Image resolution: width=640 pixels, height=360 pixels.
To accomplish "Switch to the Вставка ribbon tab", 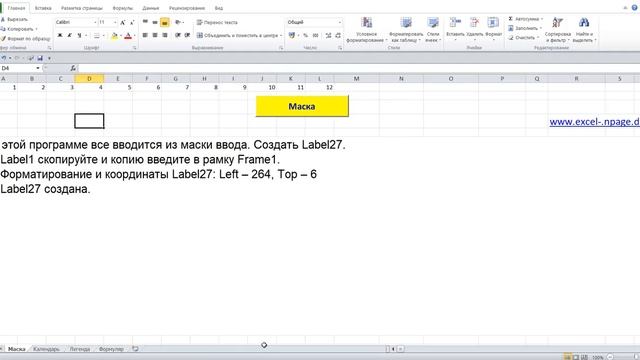I will pos(43,8).
